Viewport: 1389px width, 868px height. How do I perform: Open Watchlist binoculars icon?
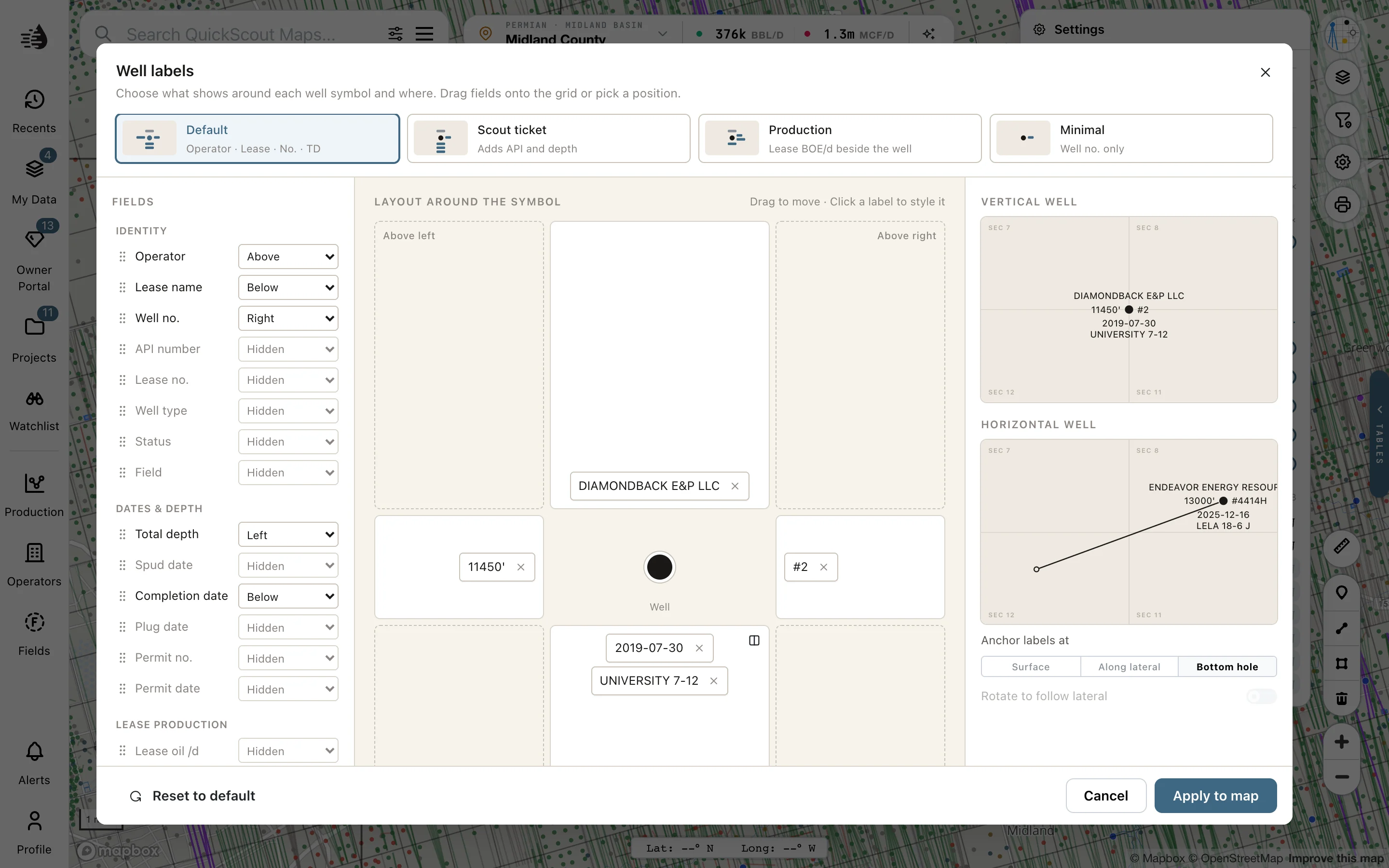tap(34, 398)
